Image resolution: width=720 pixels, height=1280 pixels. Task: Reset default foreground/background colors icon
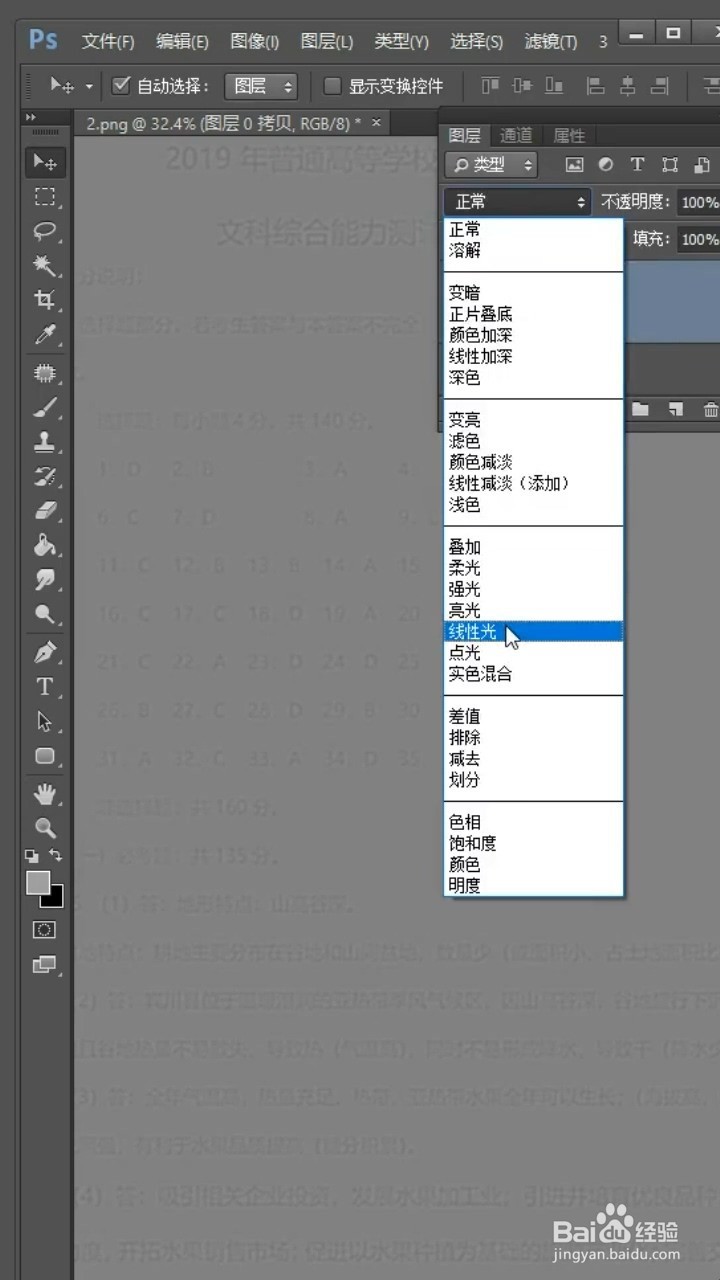pos(32,856)
